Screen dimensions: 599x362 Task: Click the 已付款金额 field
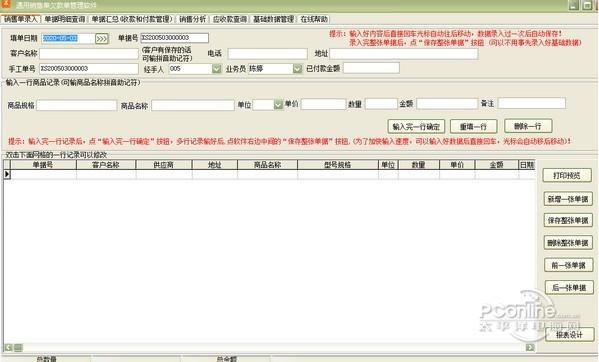pyautogui.click(x=371, y=68)
